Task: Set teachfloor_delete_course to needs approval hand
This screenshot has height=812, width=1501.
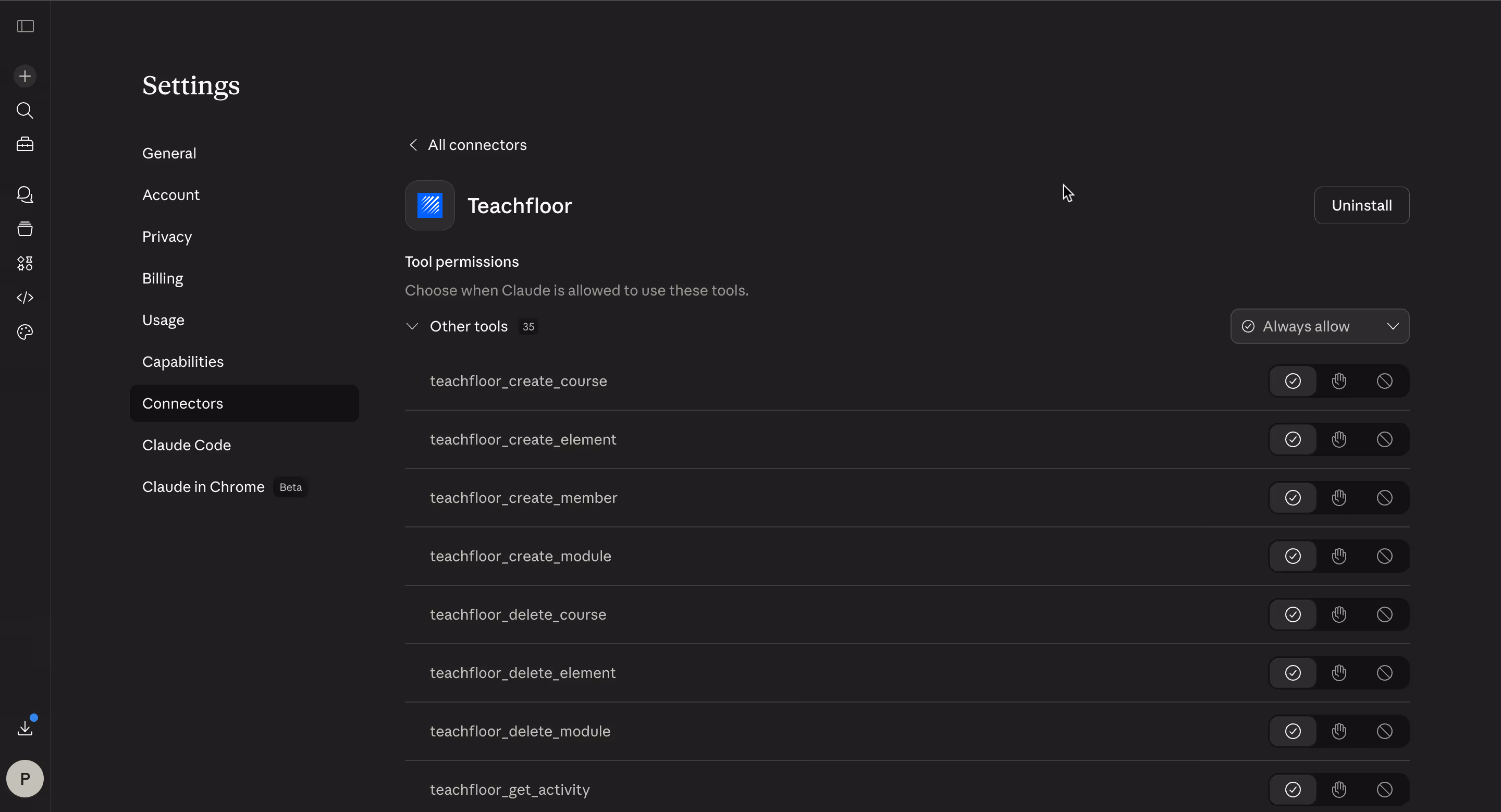Action: tap(1339, 614)
